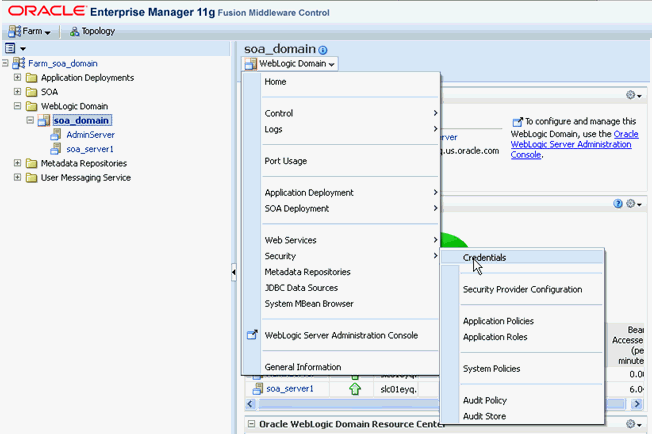
Task: Select WebLogic Domain folder label
Action: click(x=74, y=106)
